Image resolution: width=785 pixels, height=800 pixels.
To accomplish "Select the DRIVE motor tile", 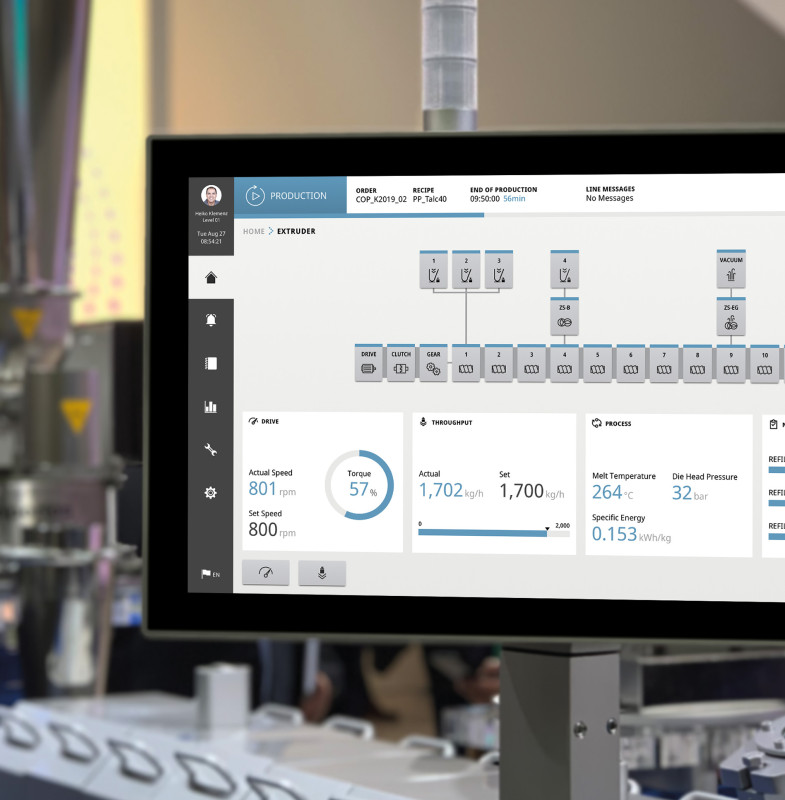I will 368,363.
